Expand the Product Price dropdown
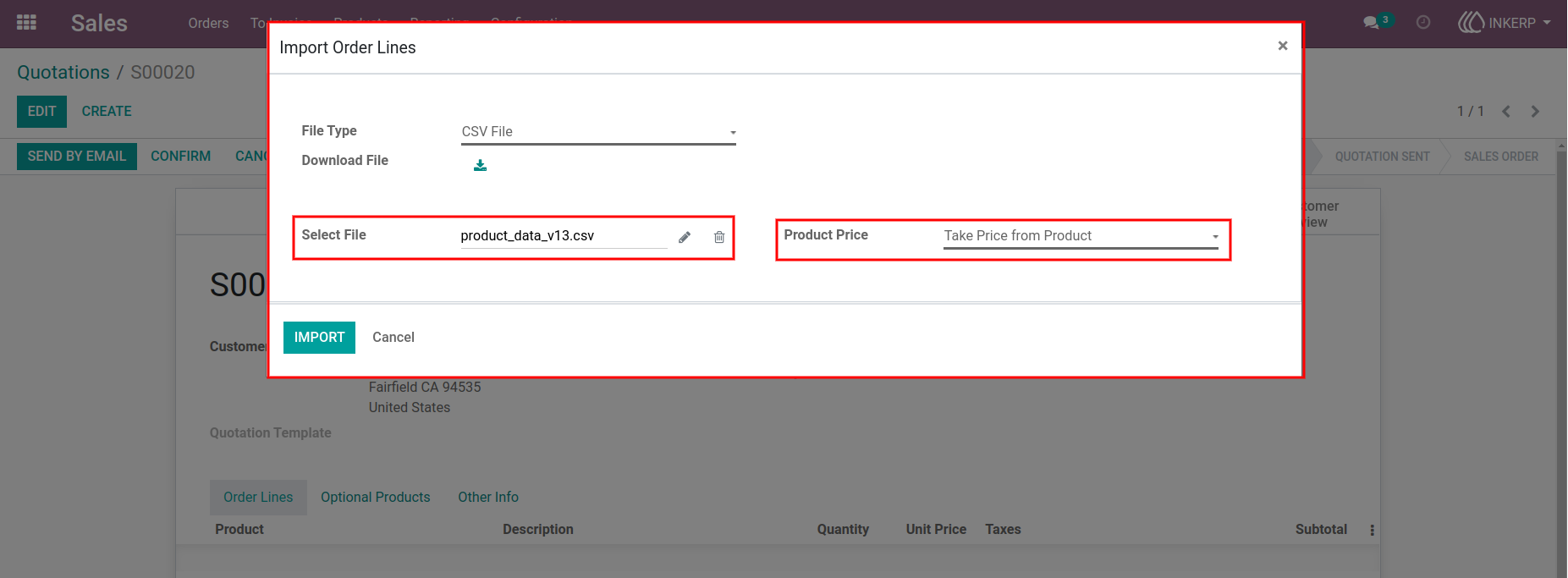 1081,236
